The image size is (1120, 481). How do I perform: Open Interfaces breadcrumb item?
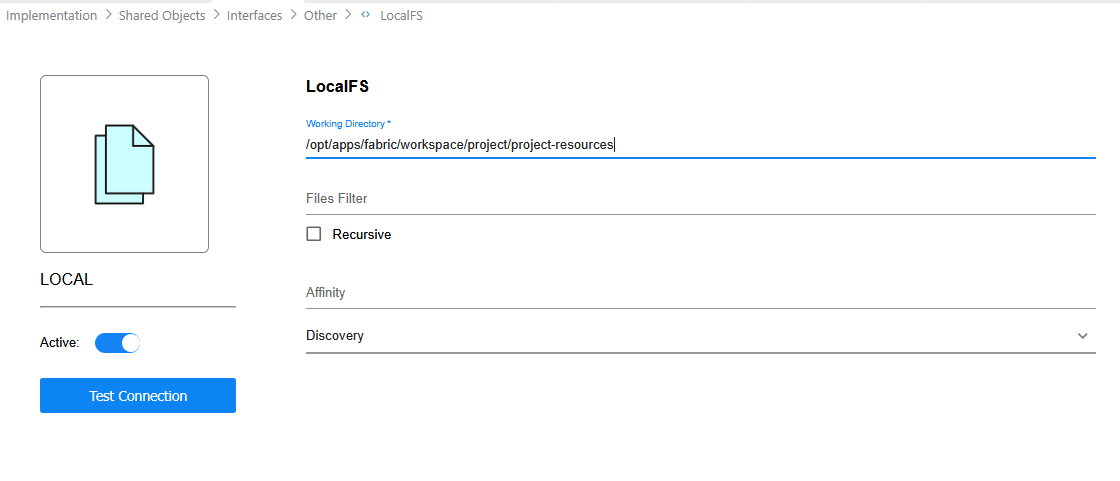pos(255,16)
